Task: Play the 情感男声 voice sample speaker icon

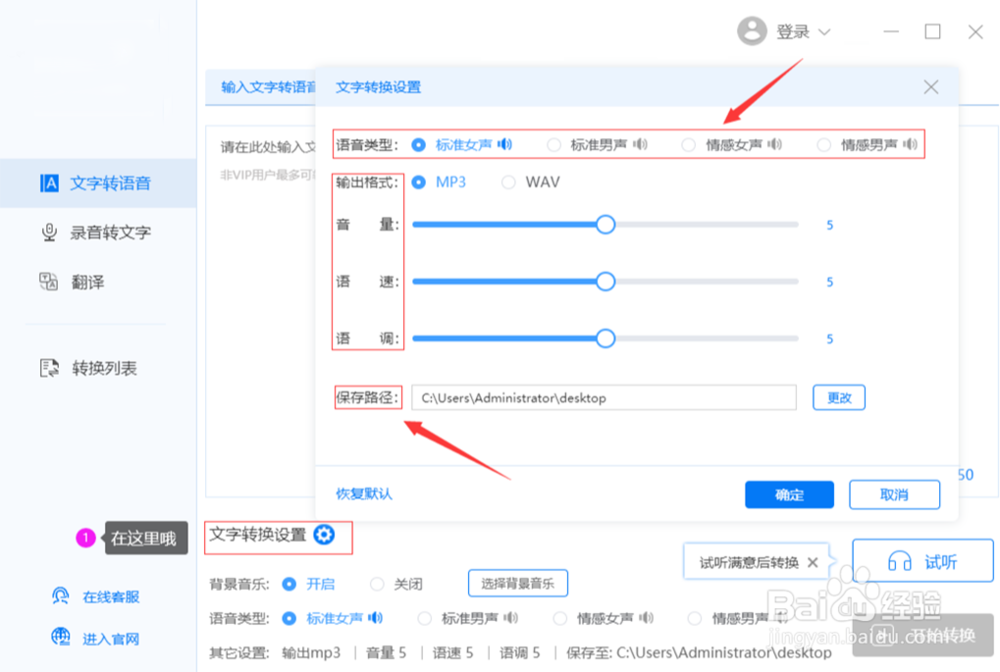Action: (910, 143)
